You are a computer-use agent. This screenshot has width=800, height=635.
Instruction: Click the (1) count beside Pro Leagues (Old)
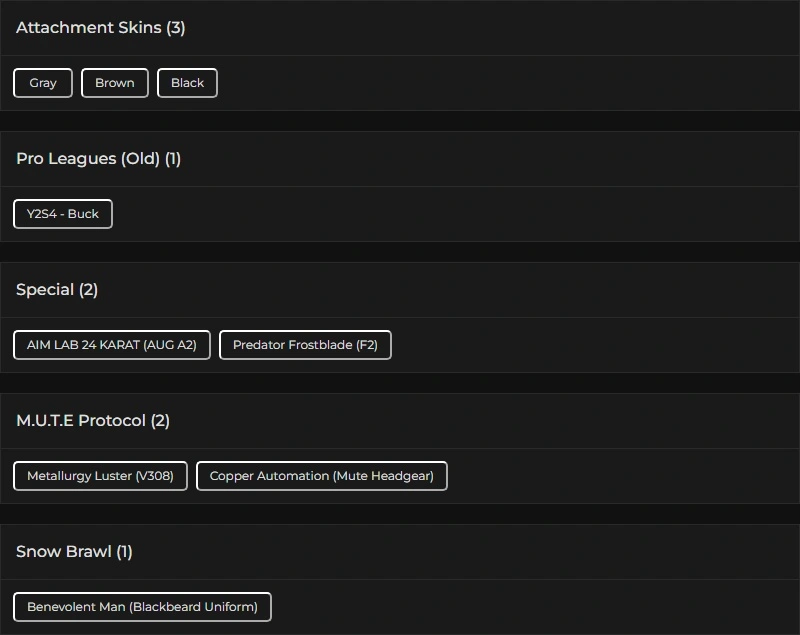pyautogui.click(x=173, y=159)
